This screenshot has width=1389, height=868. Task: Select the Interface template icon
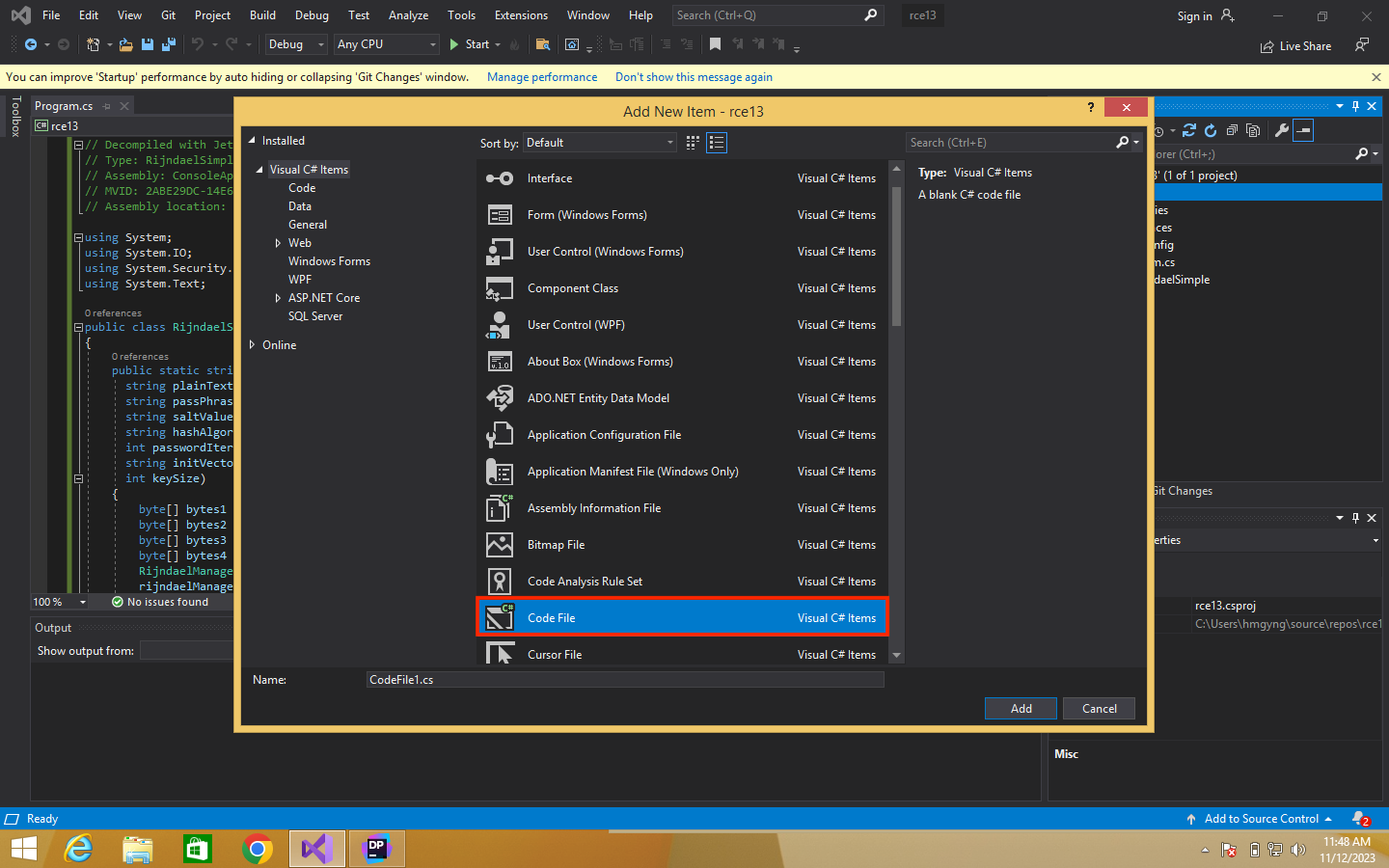pos(500,178)
